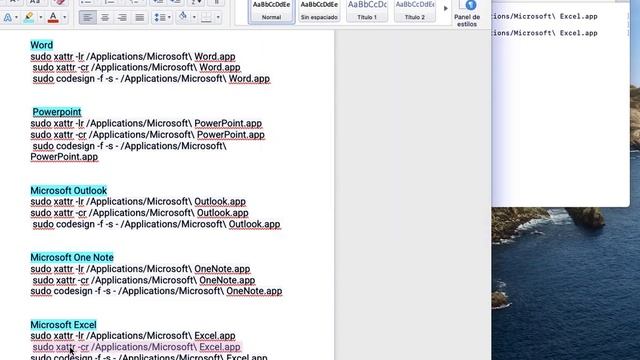Click the xattr -cr line for PowerPoint.app
This screenshot has width=640, height=360.
point(147,135)
